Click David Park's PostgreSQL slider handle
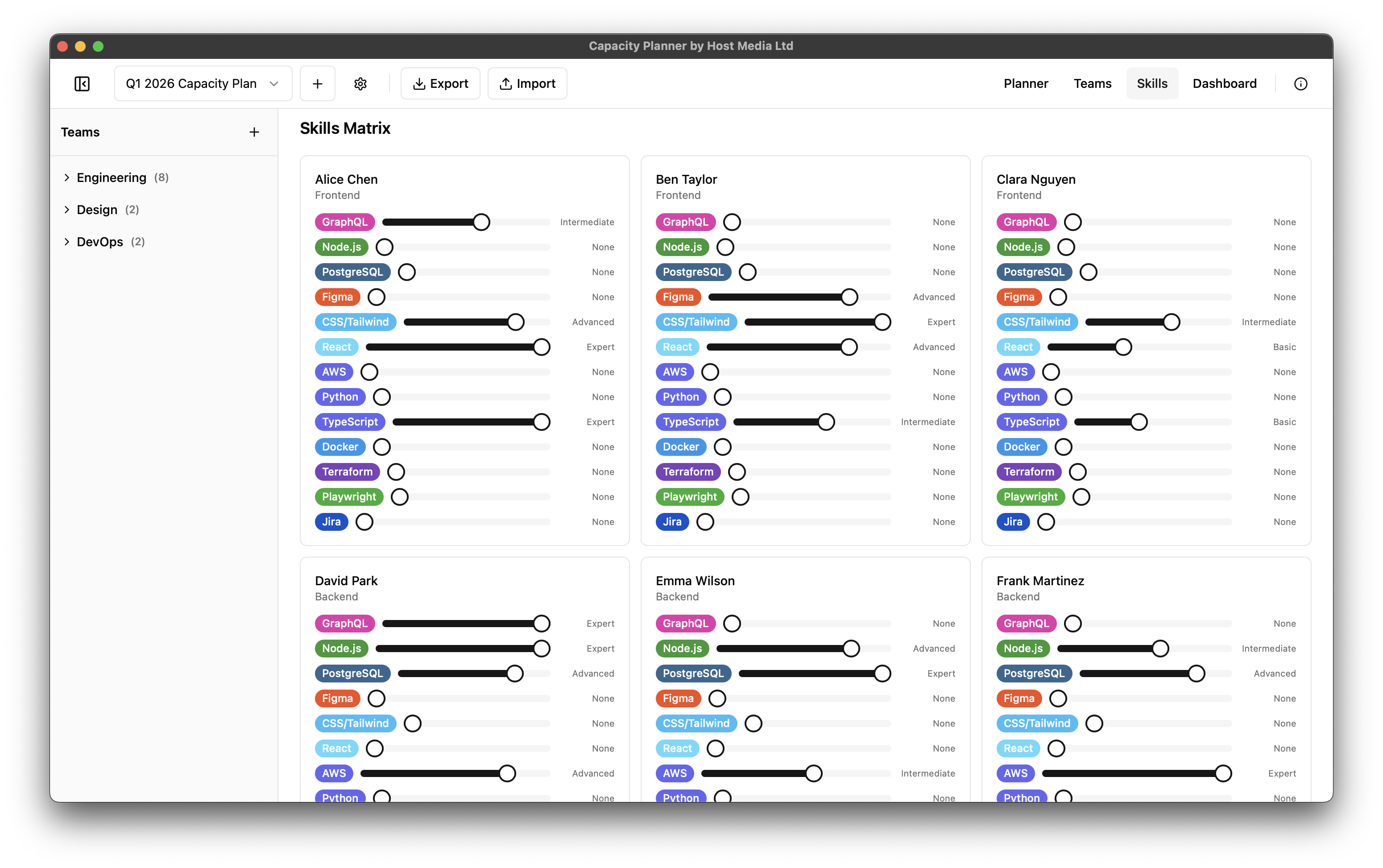Viewport: 1383px width, 868px height. coord(515,674)
